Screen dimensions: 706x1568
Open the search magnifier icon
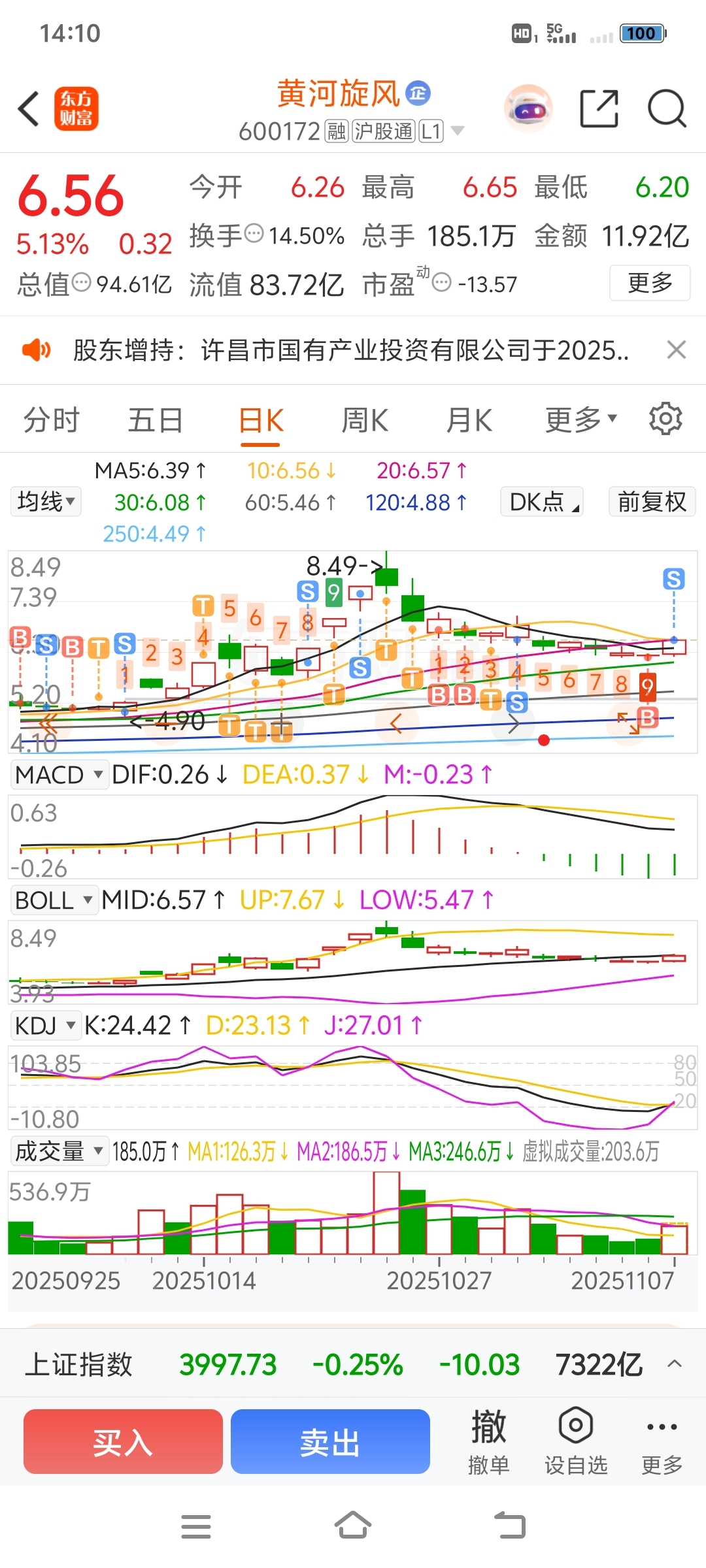click(x=667, y=108)
